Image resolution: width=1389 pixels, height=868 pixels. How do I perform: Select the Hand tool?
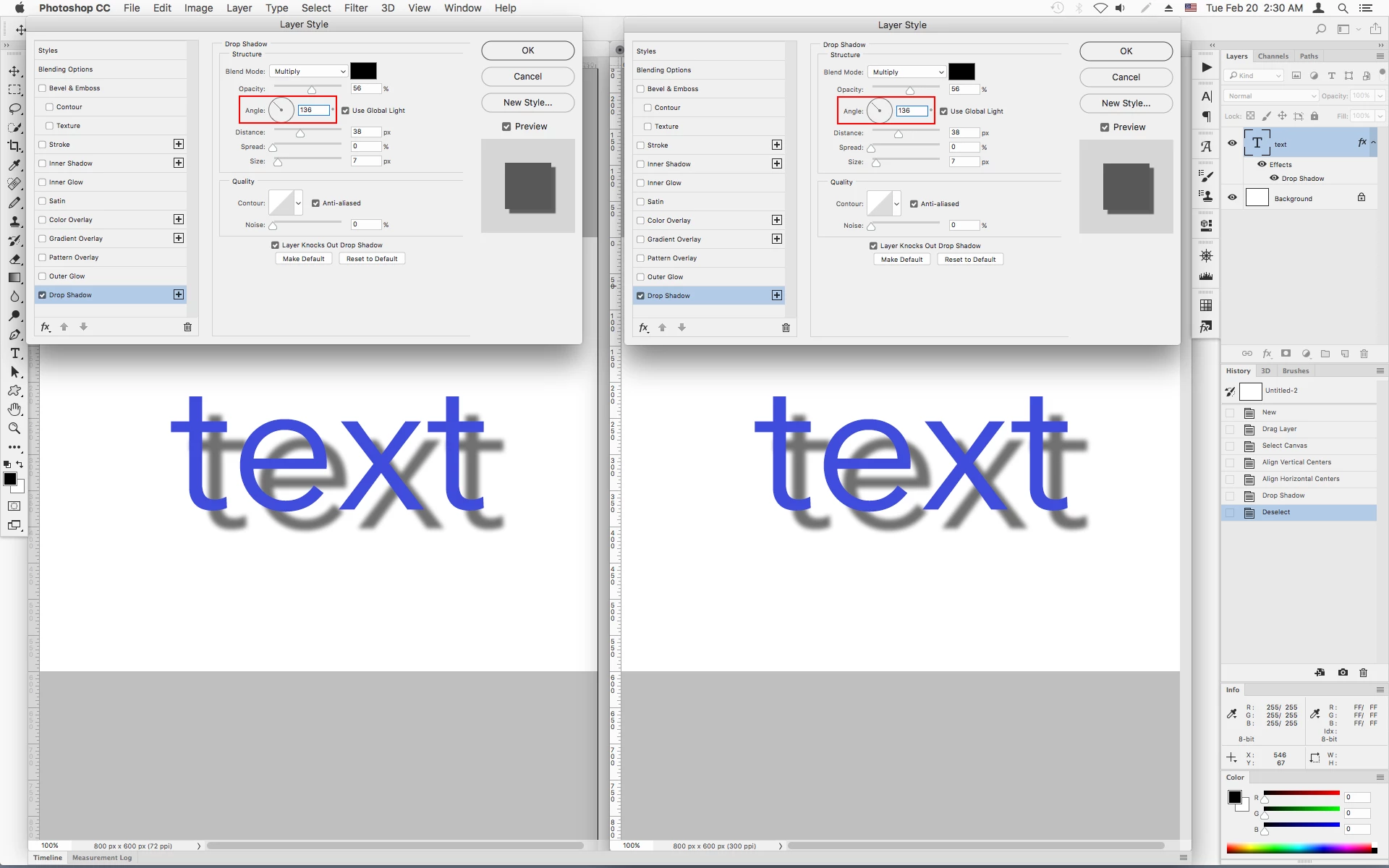[14, 409]
